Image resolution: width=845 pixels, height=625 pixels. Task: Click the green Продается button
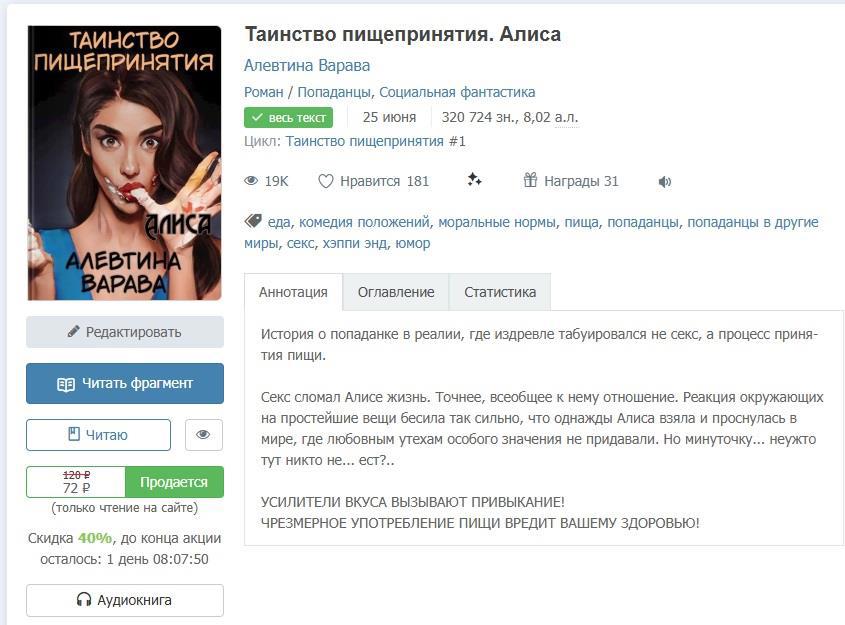pos(174,482)
